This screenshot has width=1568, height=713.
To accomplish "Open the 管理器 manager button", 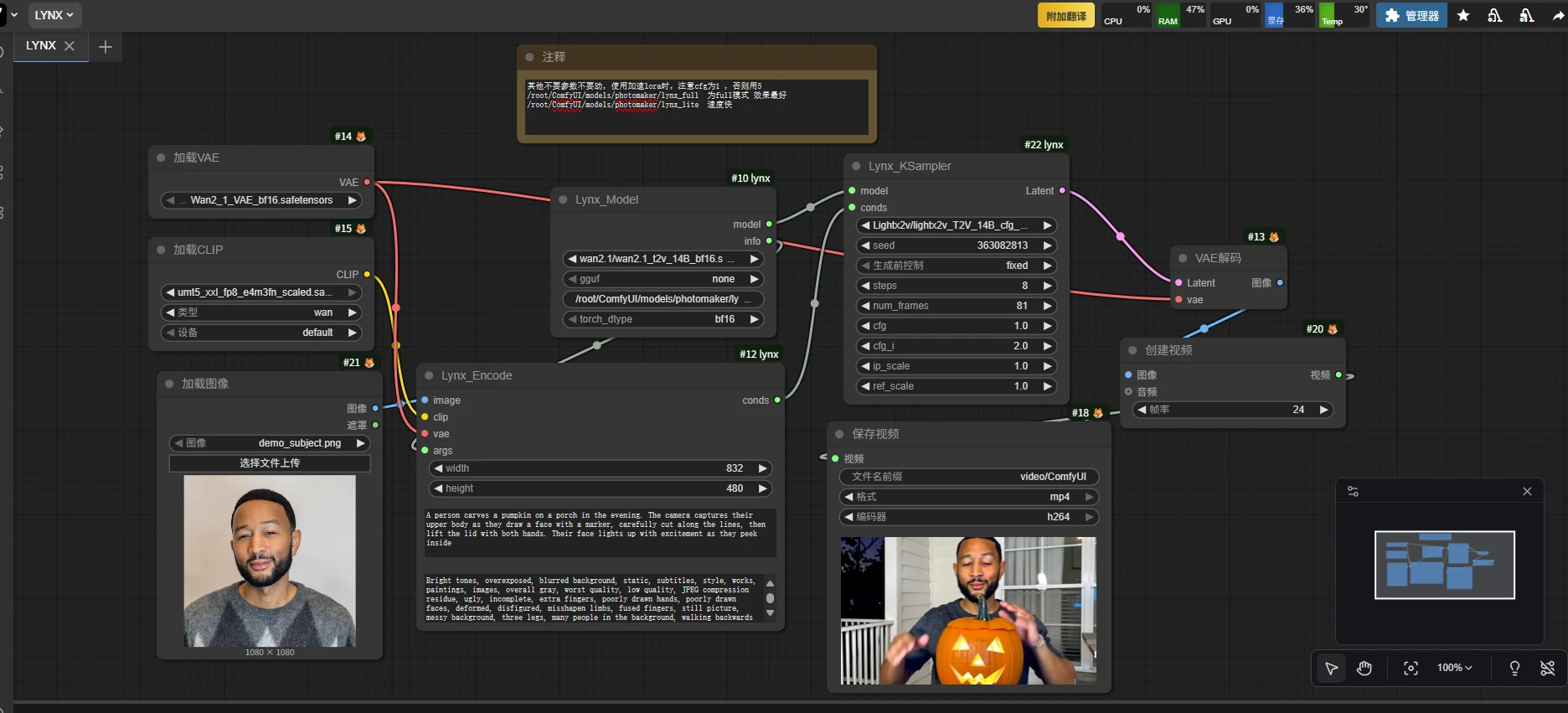I will click(1411, 15).
